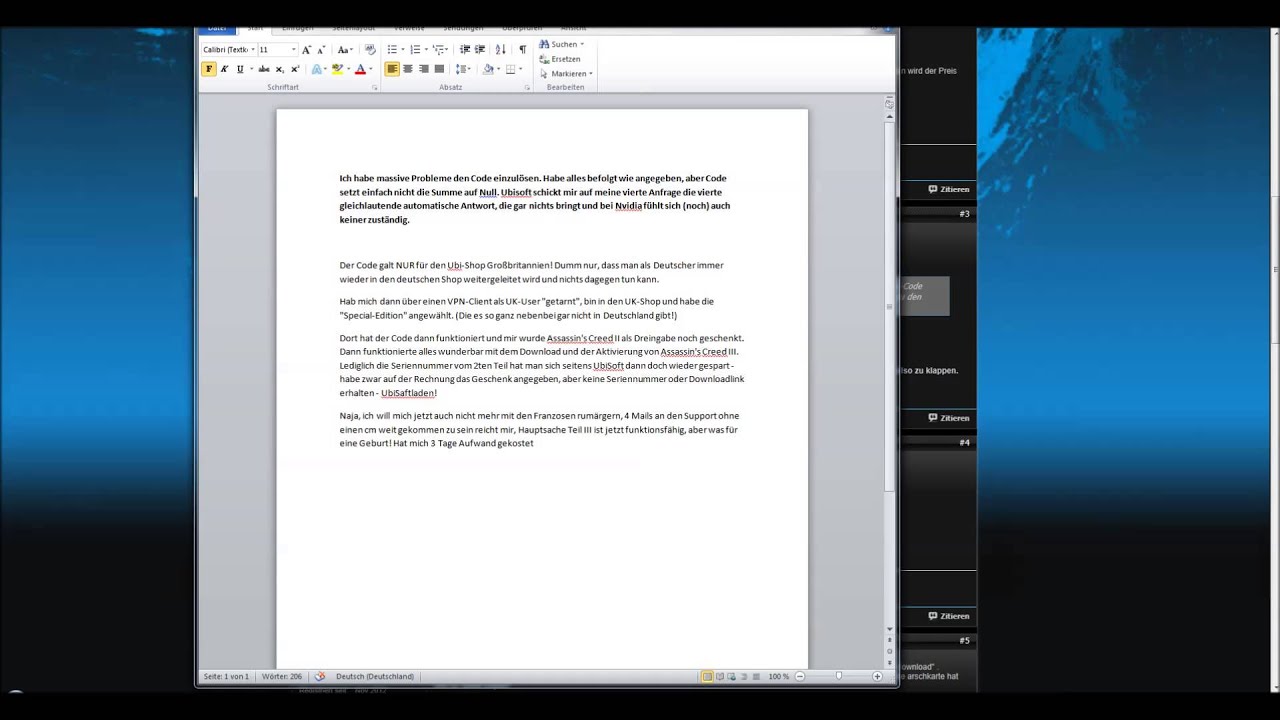Expand the font color dropdown arrow
Screen dimensions: 1280x720
coord(371,69)
